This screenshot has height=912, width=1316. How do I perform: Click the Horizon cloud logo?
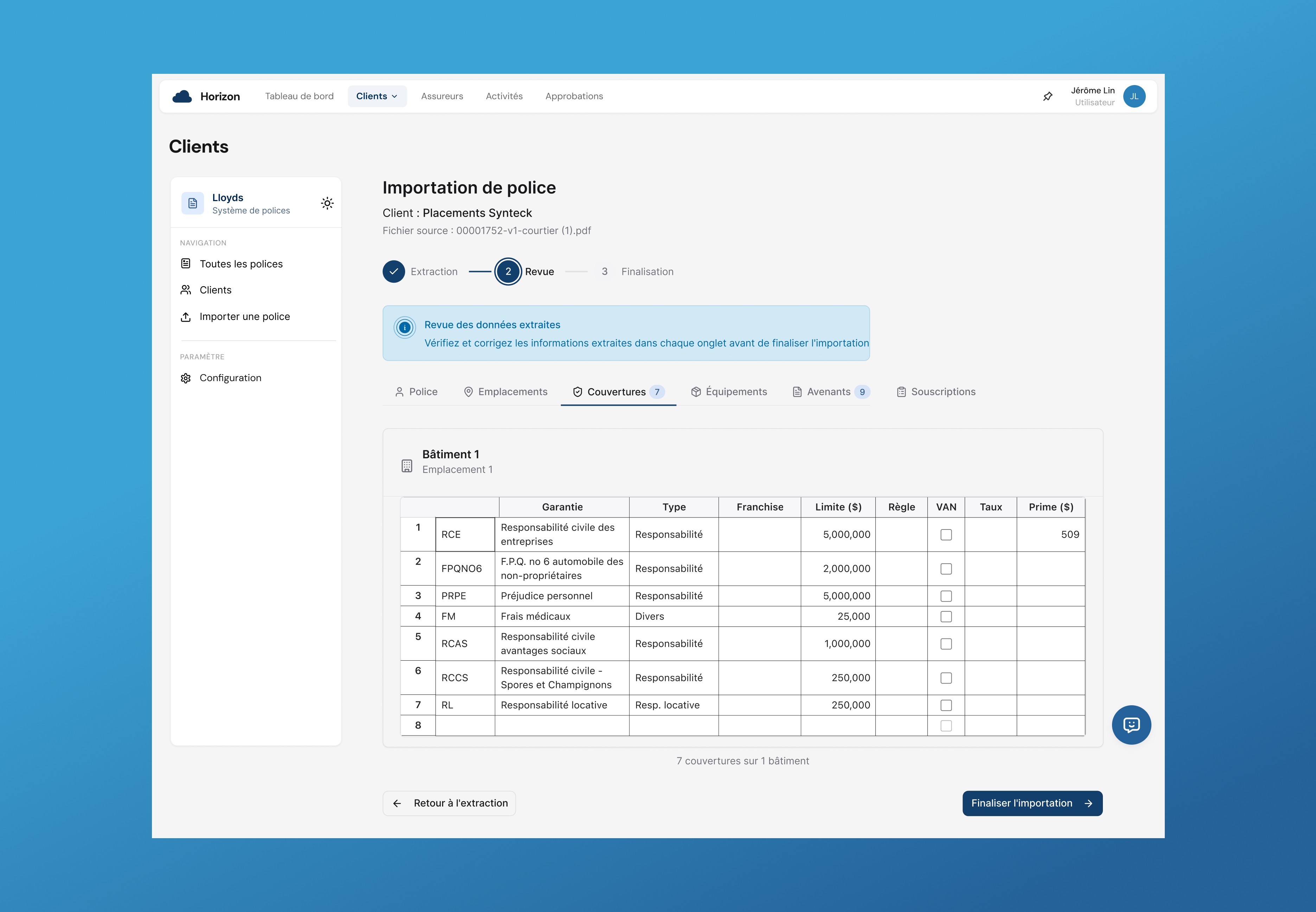click(182, 97)
